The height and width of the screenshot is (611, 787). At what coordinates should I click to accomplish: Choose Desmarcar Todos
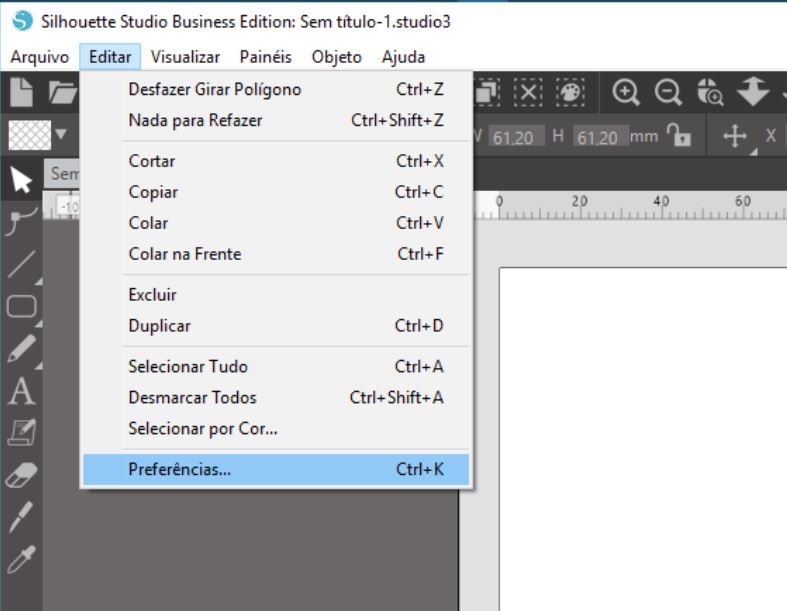276,398
